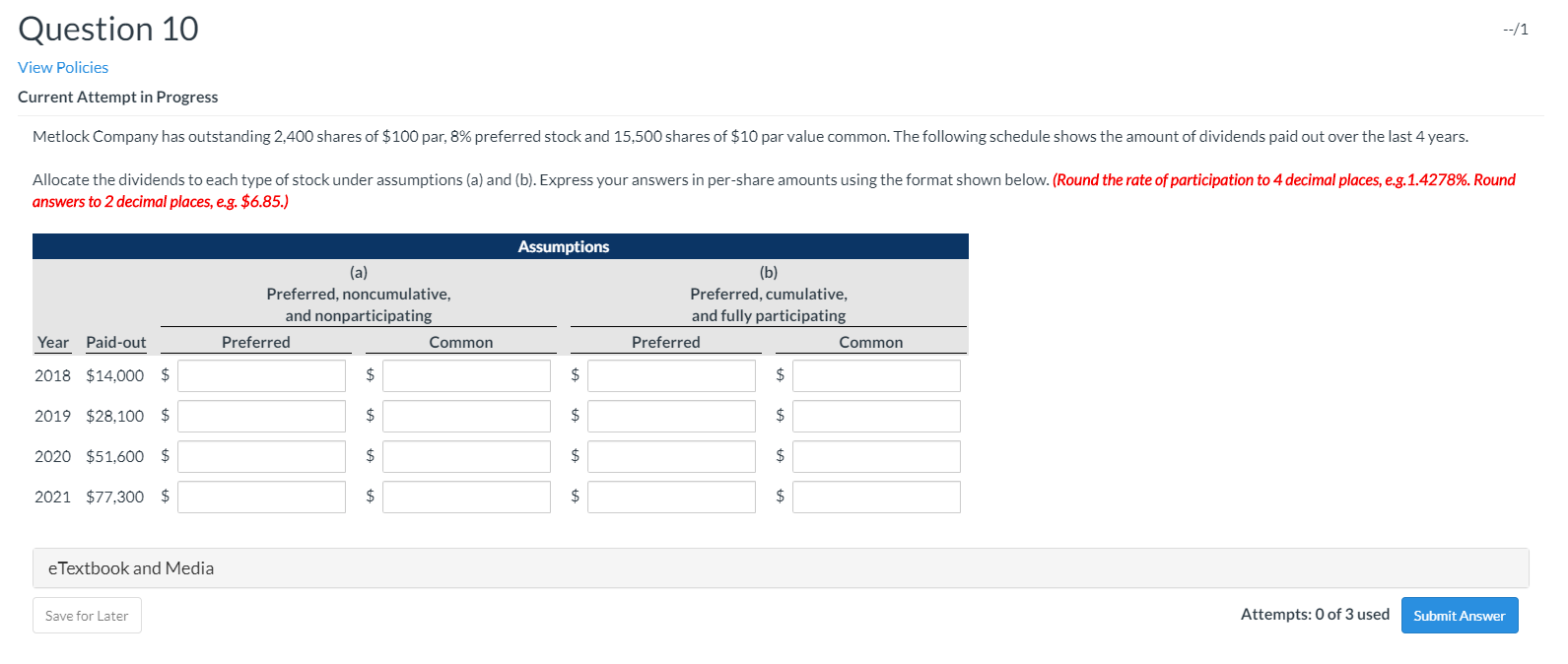Viewport: 1568px width, 664px height.
Task: Select the 2019 Preferred noncumulative answer box
Action: 260,416
